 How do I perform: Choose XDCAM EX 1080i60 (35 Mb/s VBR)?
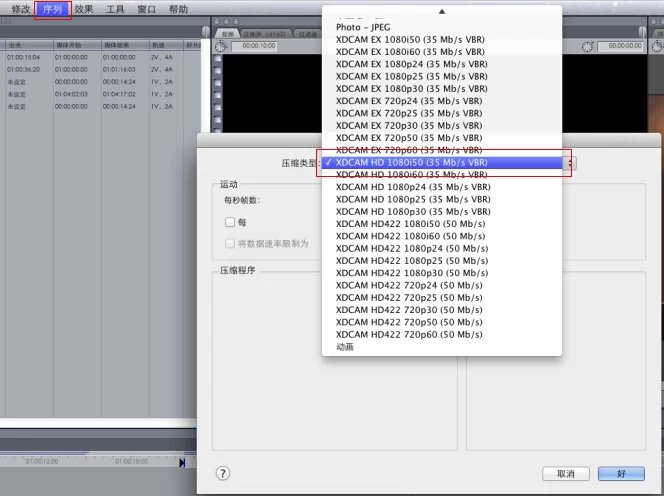tap(442, 52)
